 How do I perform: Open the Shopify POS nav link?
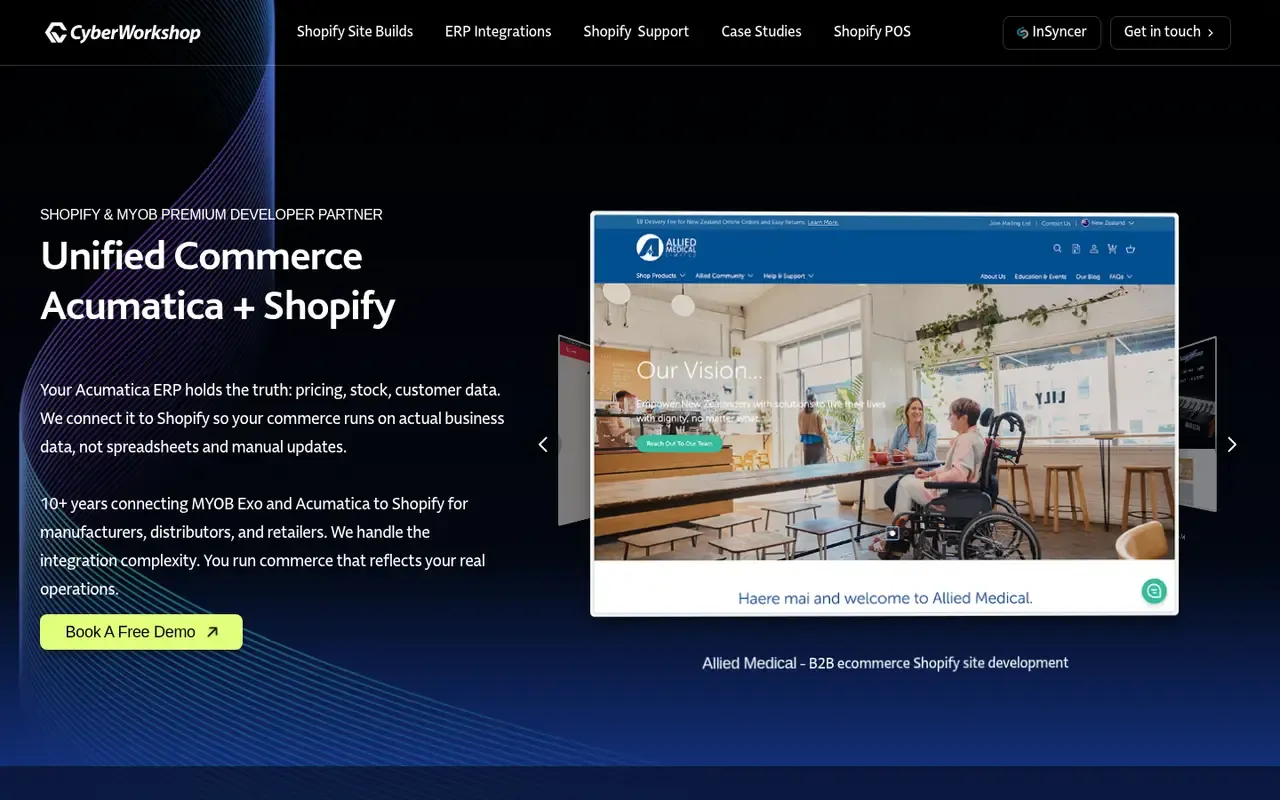pos(872,31)
